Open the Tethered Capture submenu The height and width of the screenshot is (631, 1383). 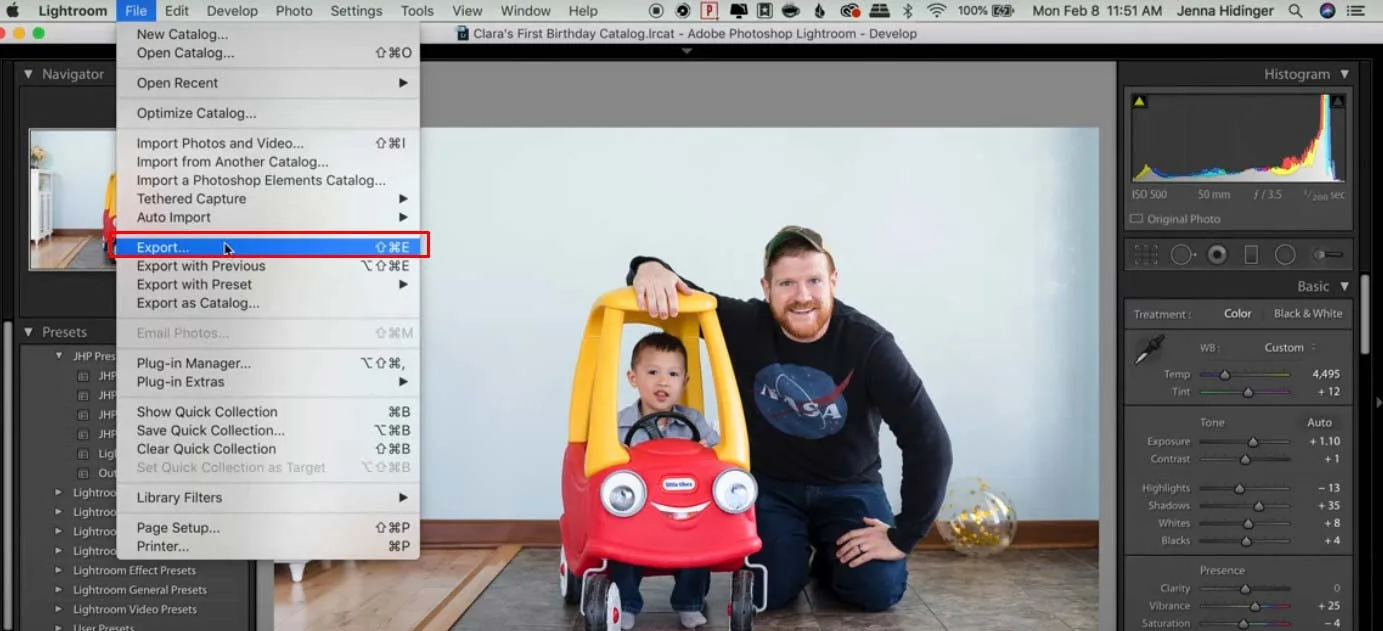click(x=268, y=199)
